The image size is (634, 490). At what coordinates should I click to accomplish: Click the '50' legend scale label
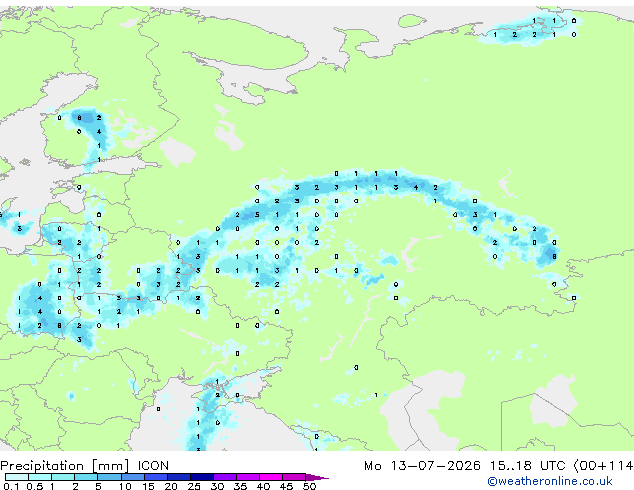(x=309, y=486)
